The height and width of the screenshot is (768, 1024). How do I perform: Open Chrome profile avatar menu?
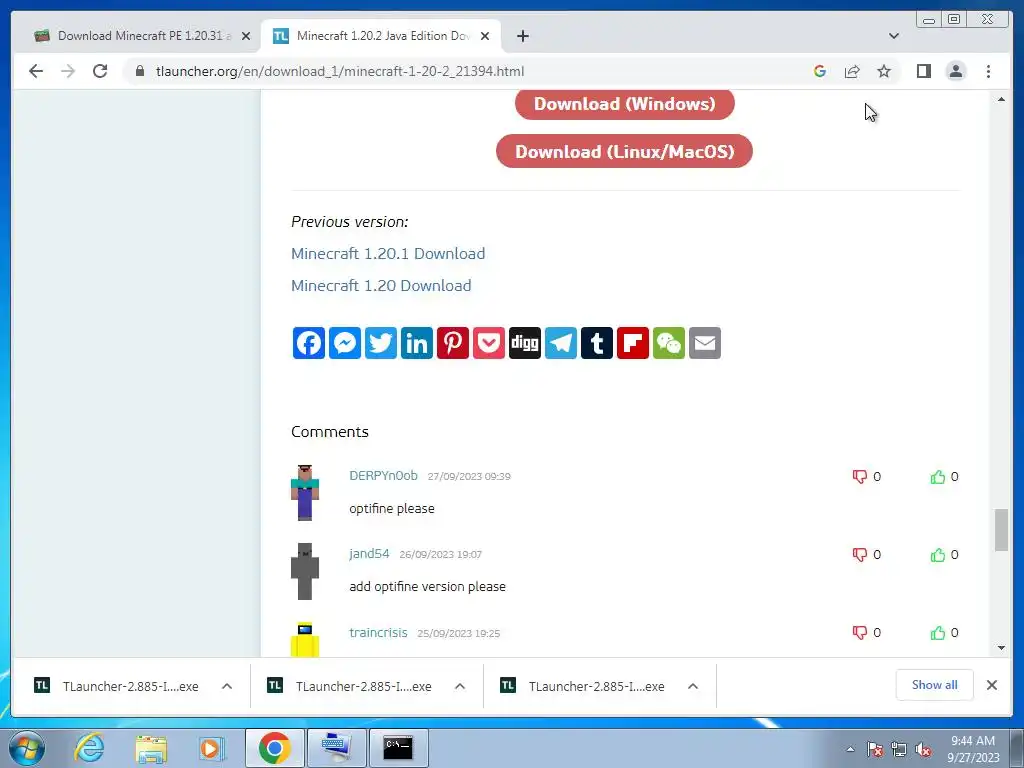coord(955,71)
